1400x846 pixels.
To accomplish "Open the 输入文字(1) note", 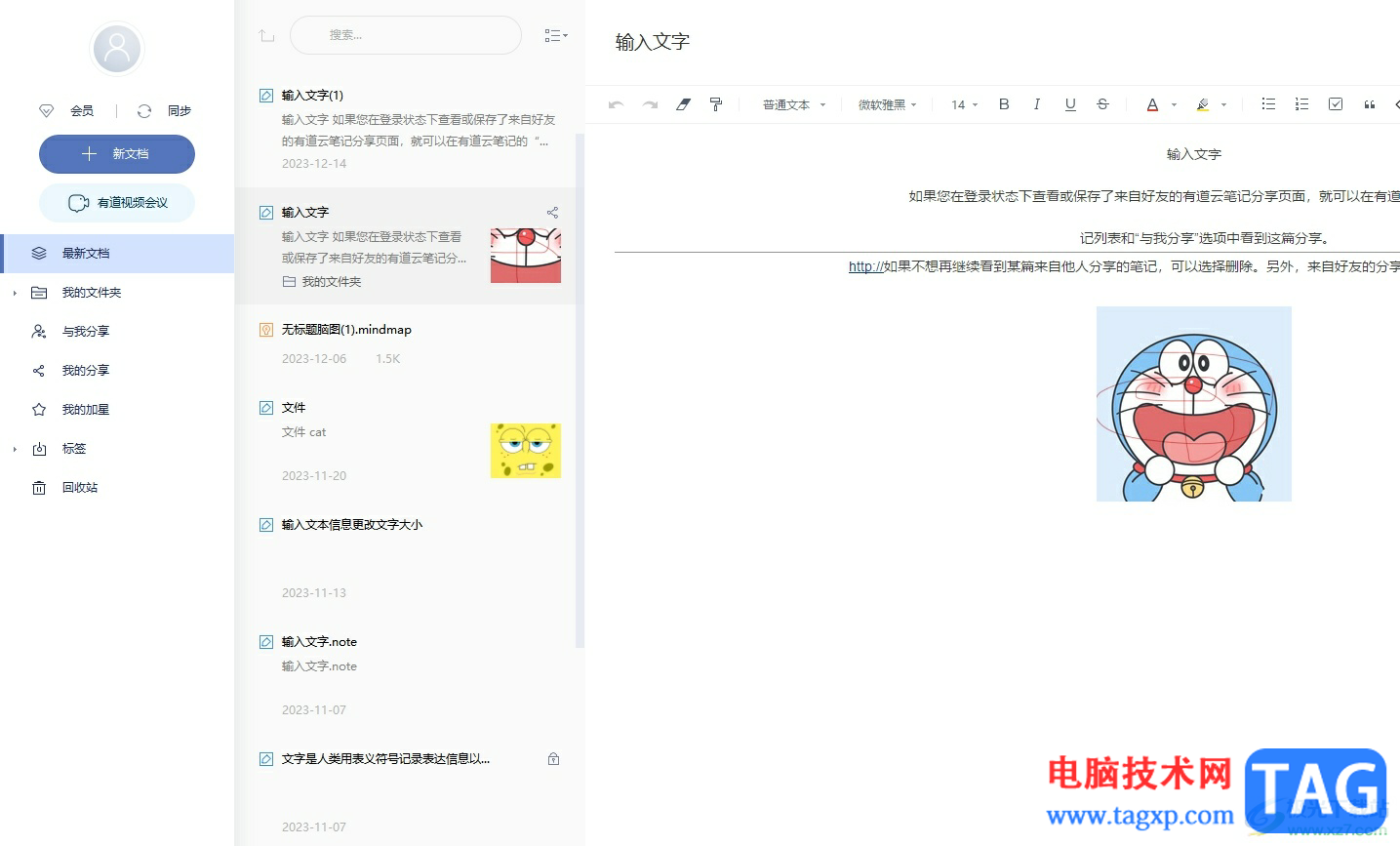I will 407,129.
